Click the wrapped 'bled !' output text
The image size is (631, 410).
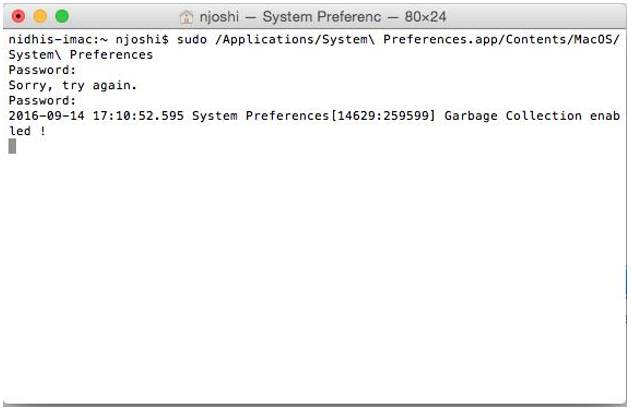[x=27, y=130]
